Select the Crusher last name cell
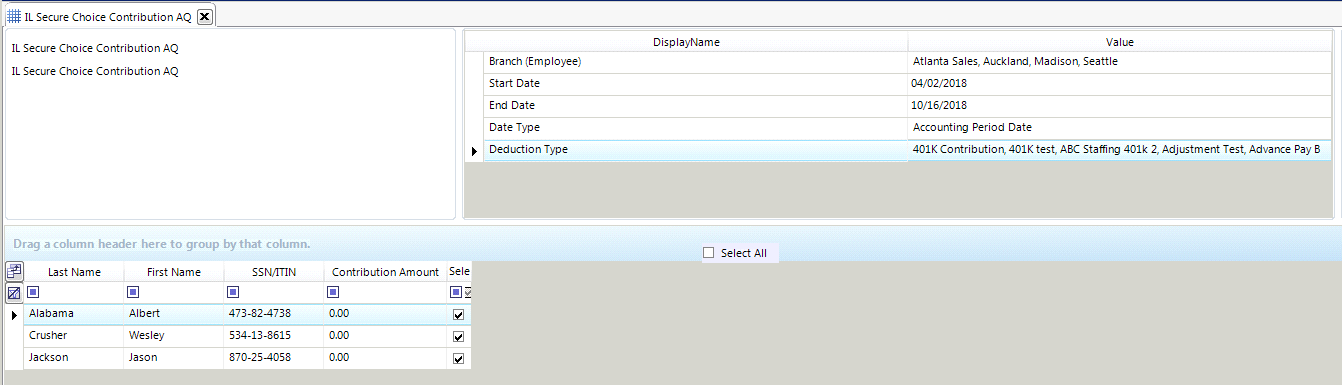 [x=74, y=336]
